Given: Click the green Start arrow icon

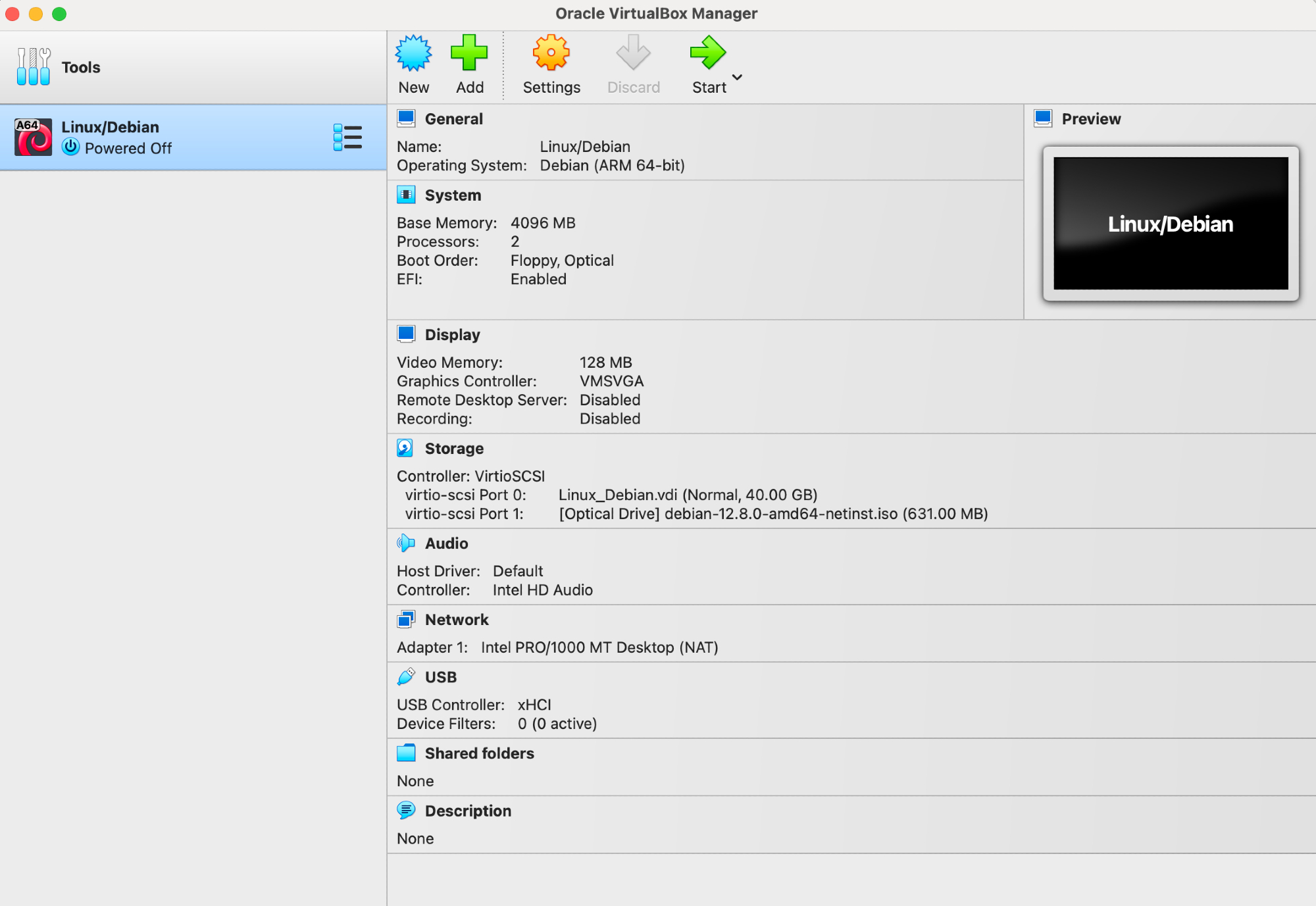Looking at the screenshot, I should click(x=707, y=53).
